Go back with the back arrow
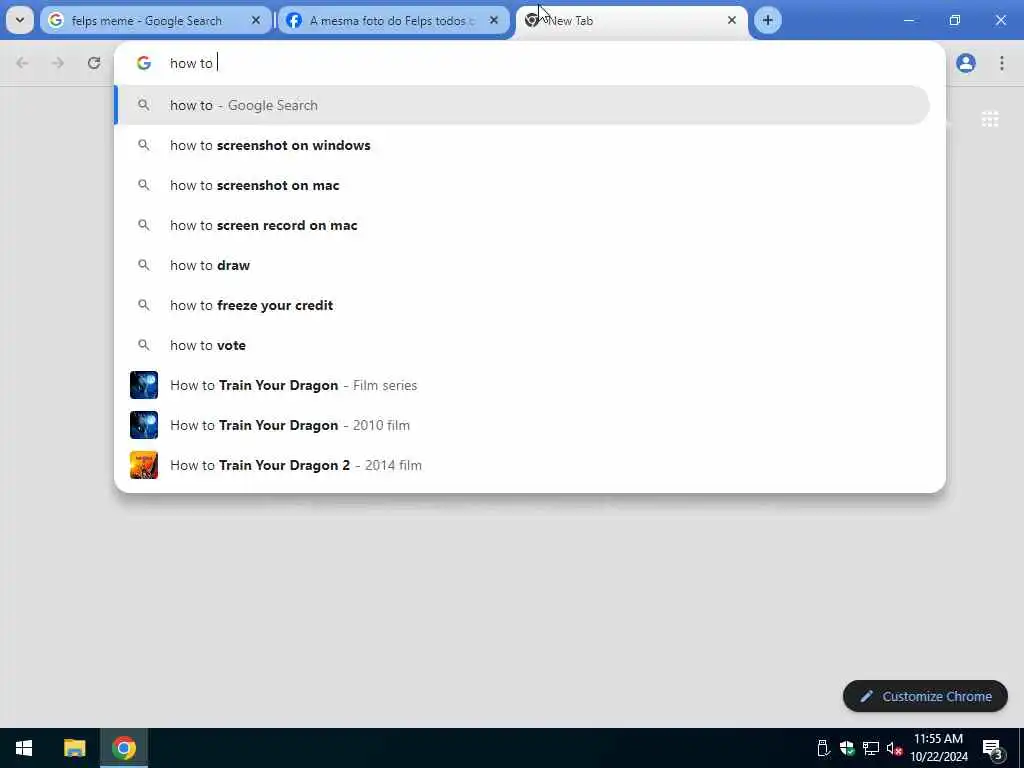Viewport: 1024px width, 768px height. 22,63
